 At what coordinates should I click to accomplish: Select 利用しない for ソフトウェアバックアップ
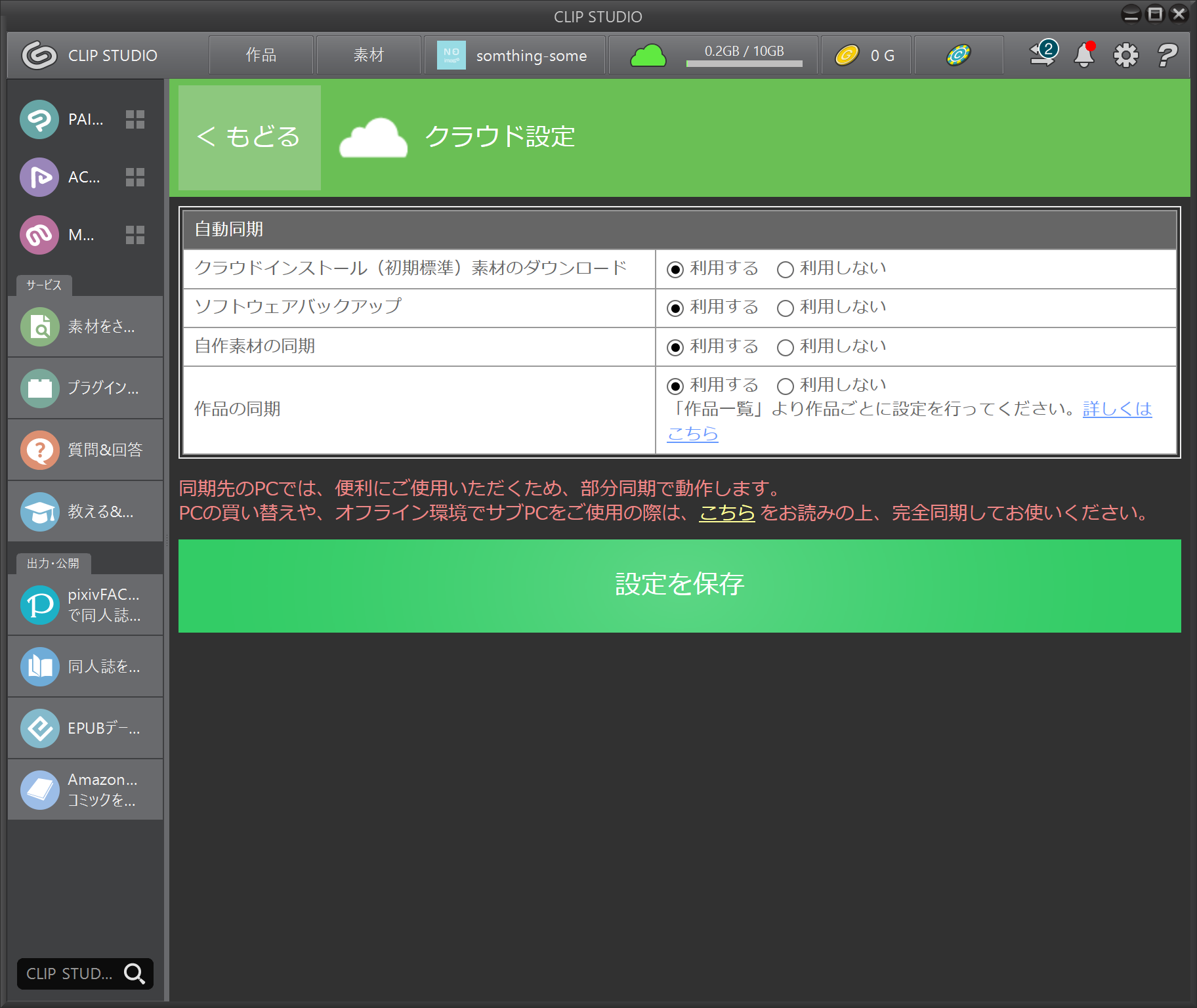pos(786,308)
